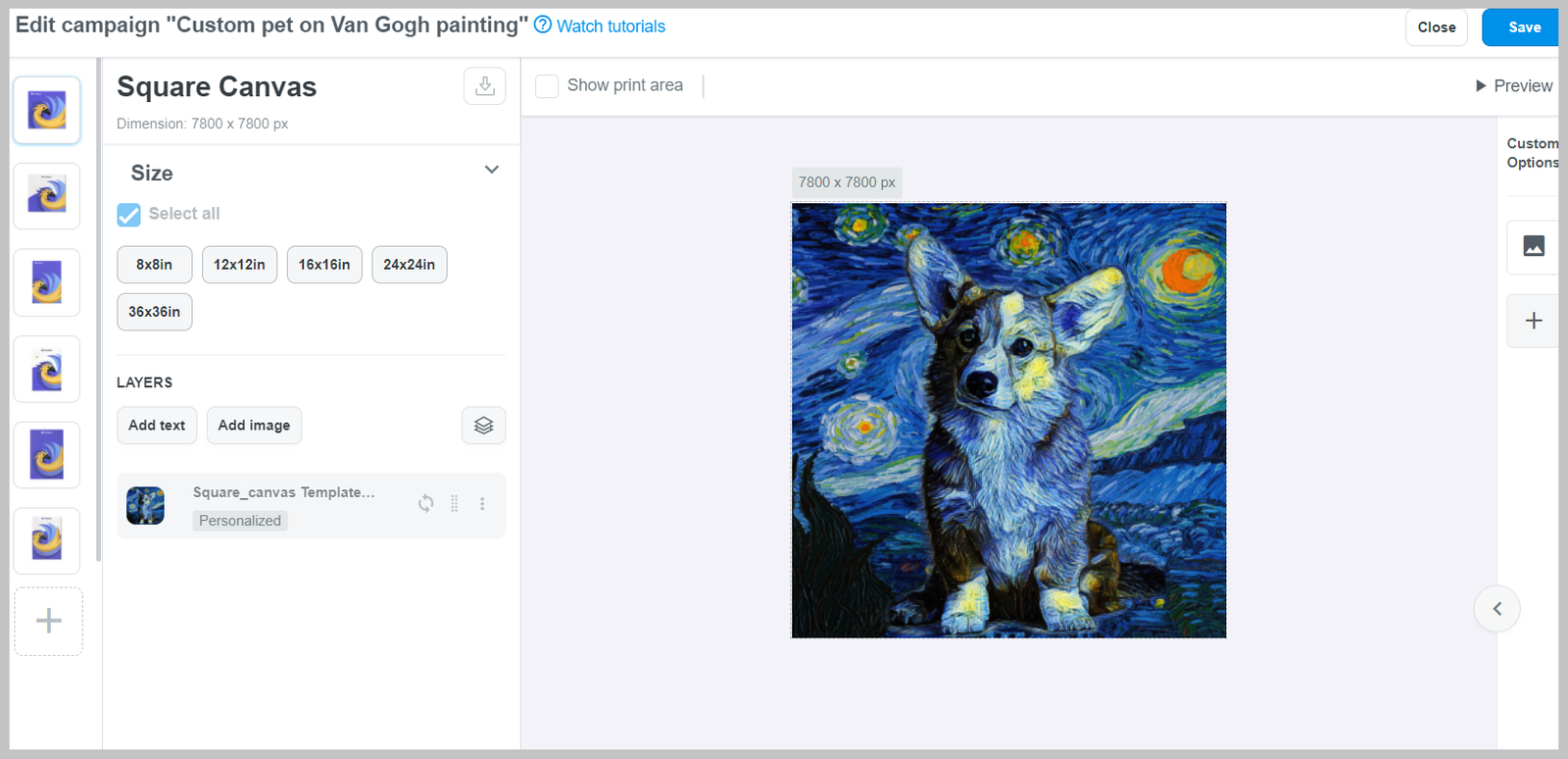1568x759 pixels.
Task: Open the layers stack icon
Action: tap(483, 426)
